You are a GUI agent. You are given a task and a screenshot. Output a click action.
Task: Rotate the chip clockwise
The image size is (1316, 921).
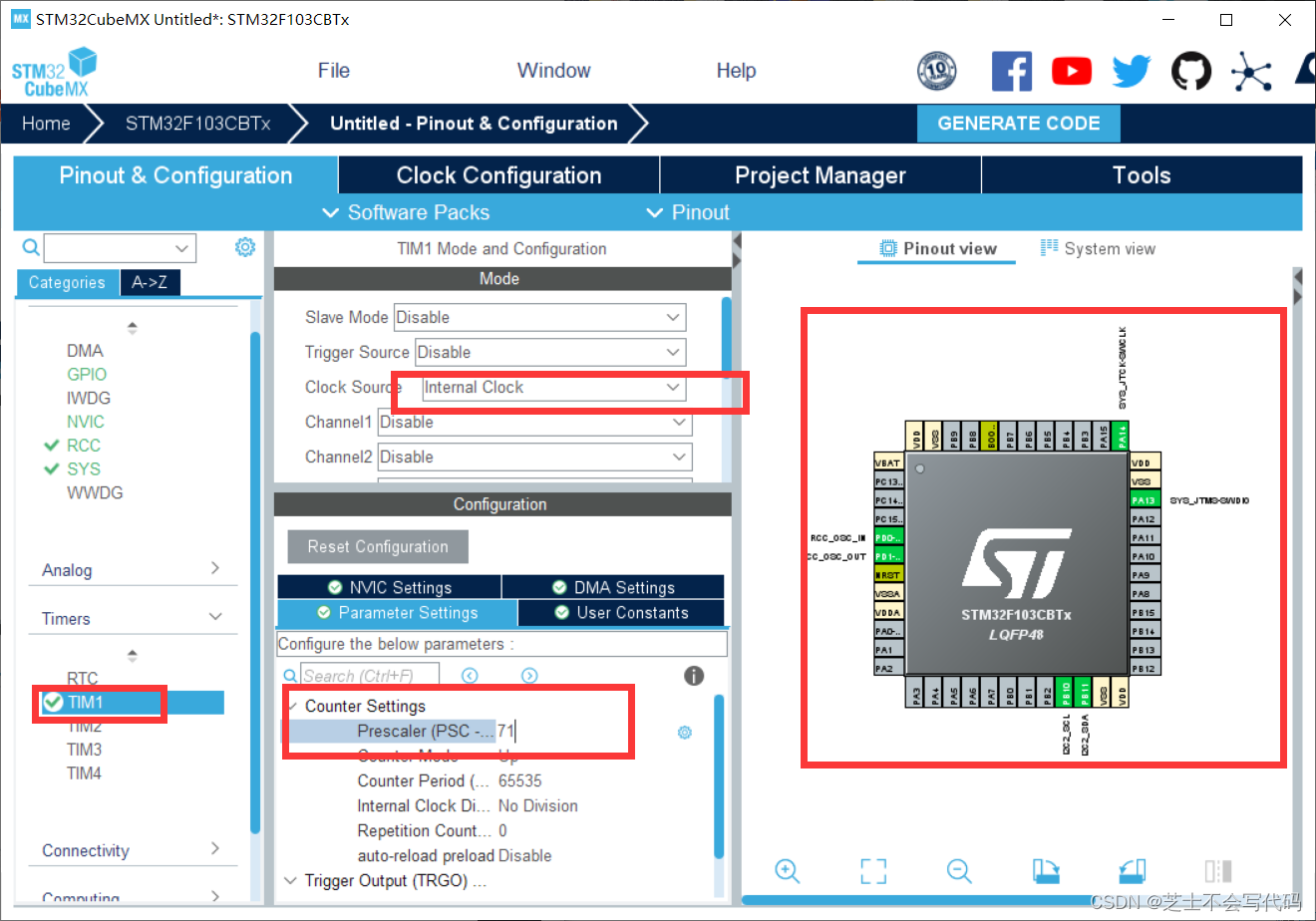pos(1046,871)
